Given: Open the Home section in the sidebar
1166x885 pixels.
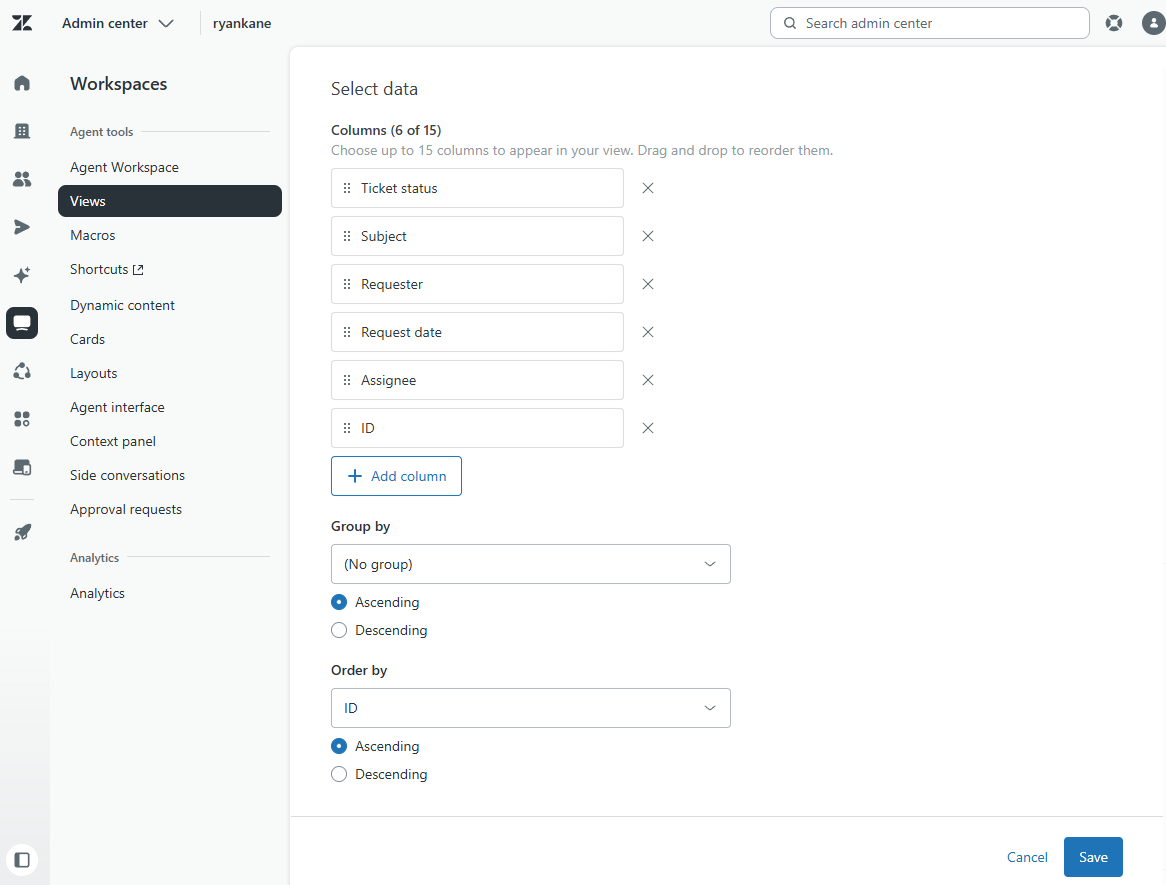Looking at the screenshot, I should (x=22, y=83).
